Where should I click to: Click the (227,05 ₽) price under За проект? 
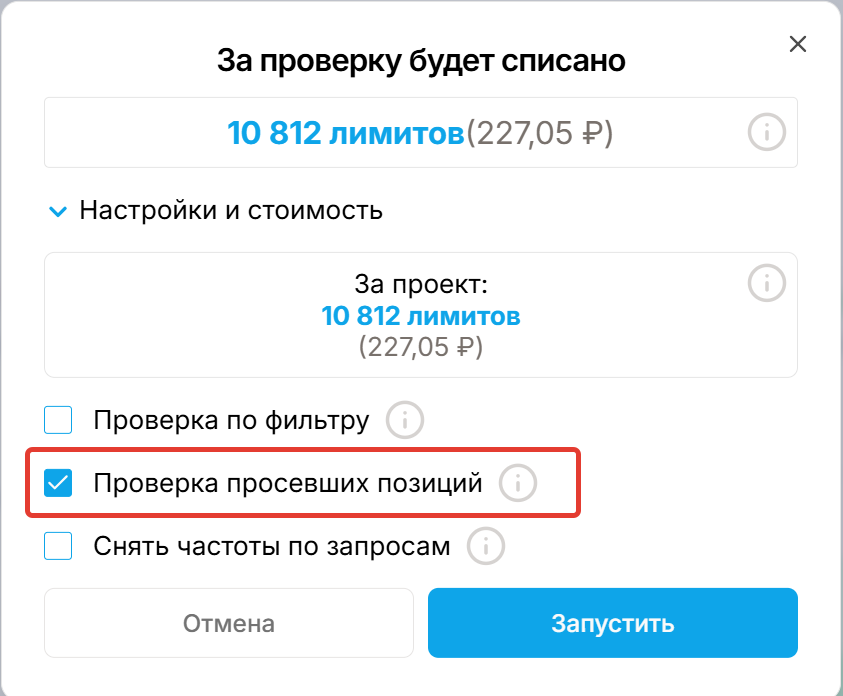[x=420, y=348]
